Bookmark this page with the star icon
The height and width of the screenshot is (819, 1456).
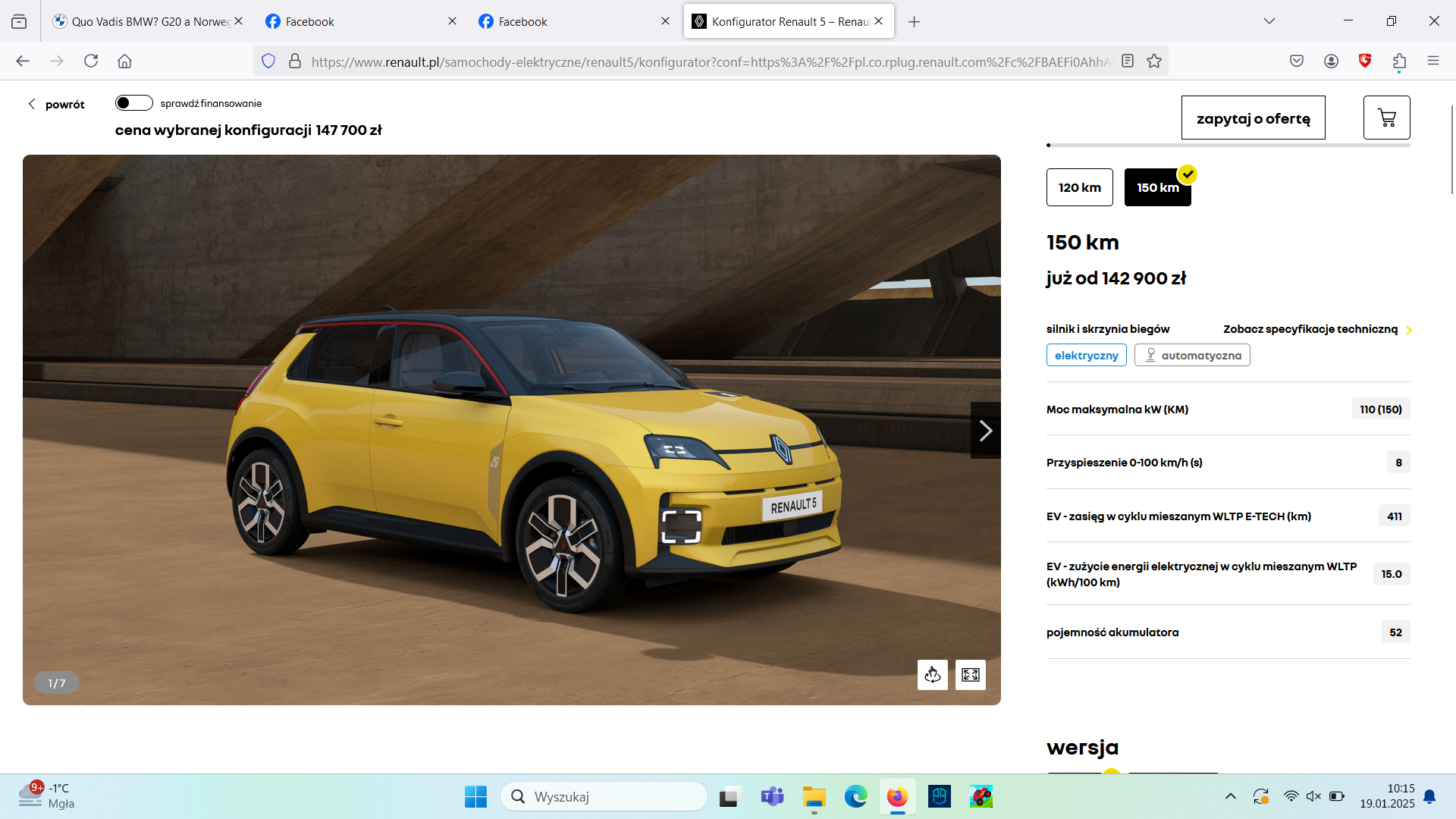click(x=1154, y=61)
